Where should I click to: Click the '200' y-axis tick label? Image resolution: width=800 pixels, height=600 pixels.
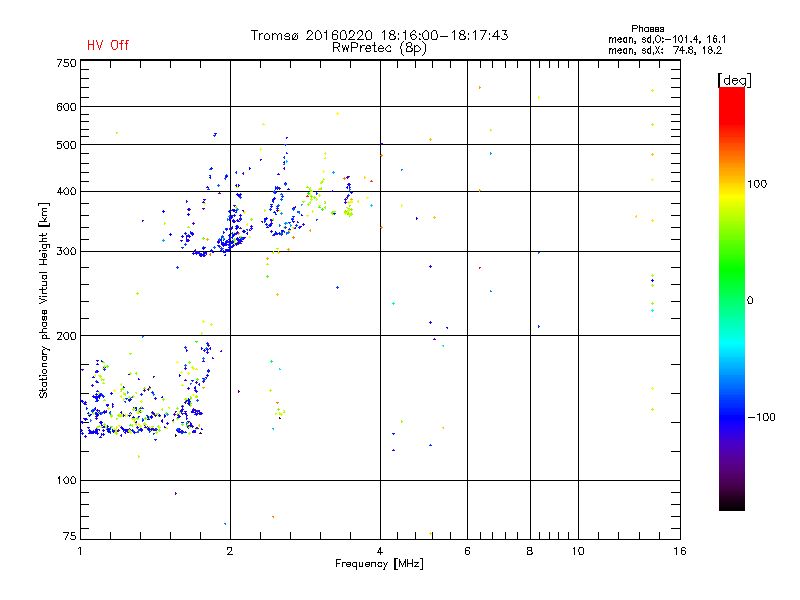(66, 336)
